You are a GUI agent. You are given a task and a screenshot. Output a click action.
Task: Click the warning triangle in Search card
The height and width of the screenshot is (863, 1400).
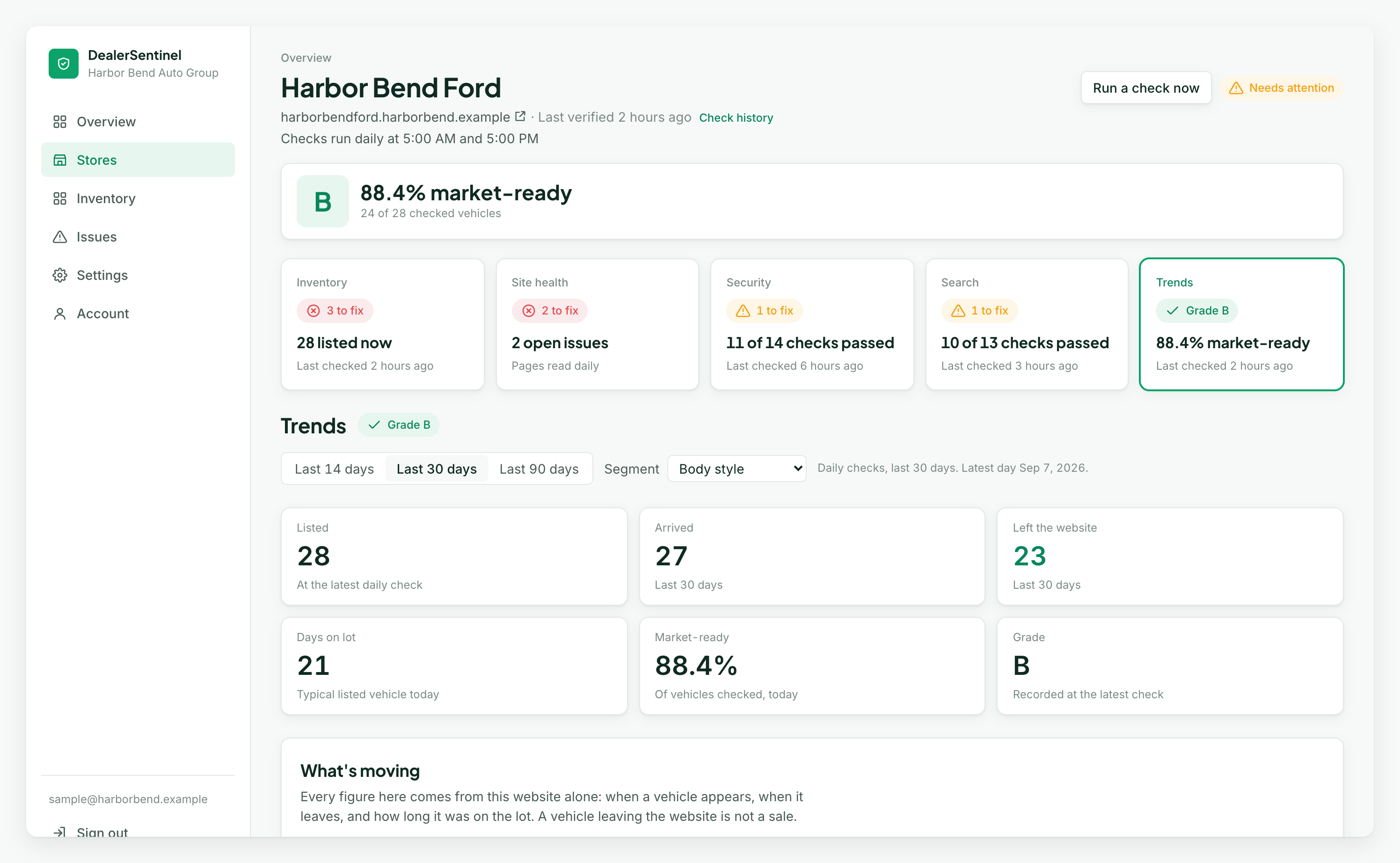click(x=958, y=310)
